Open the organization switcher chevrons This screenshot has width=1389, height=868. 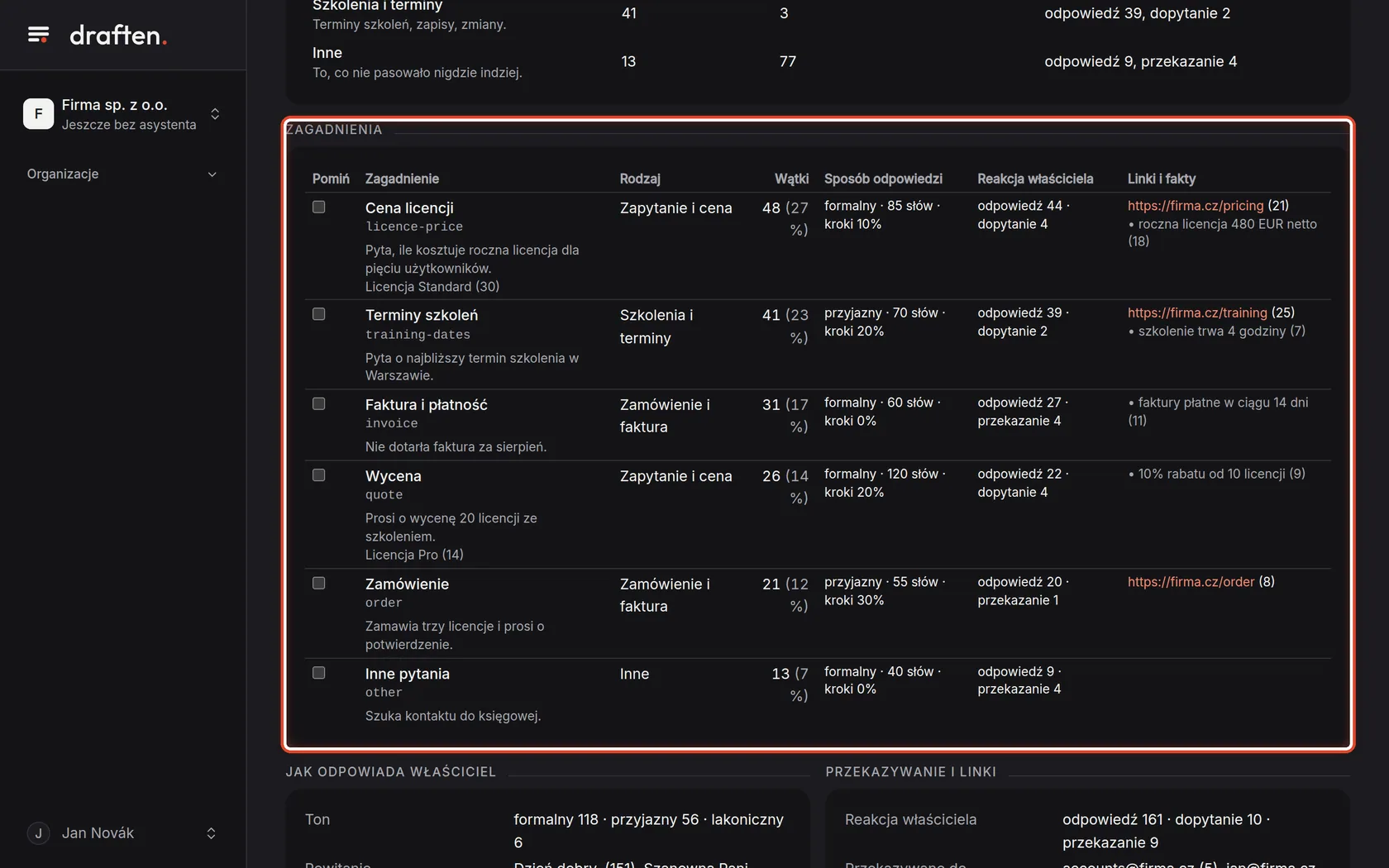pyautogui.click(x=215, y=114)
